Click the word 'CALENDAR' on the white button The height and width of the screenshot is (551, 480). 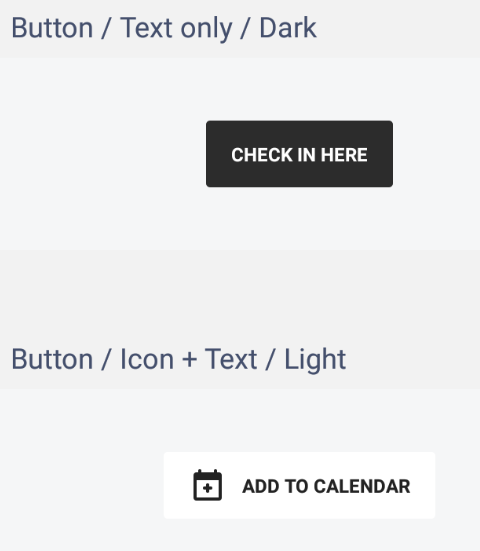362,486
